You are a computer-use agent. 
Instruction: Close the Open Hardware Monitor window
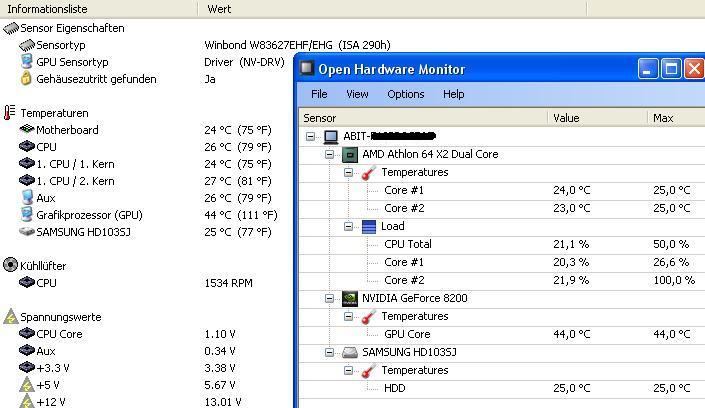click(x=694, y=69)
